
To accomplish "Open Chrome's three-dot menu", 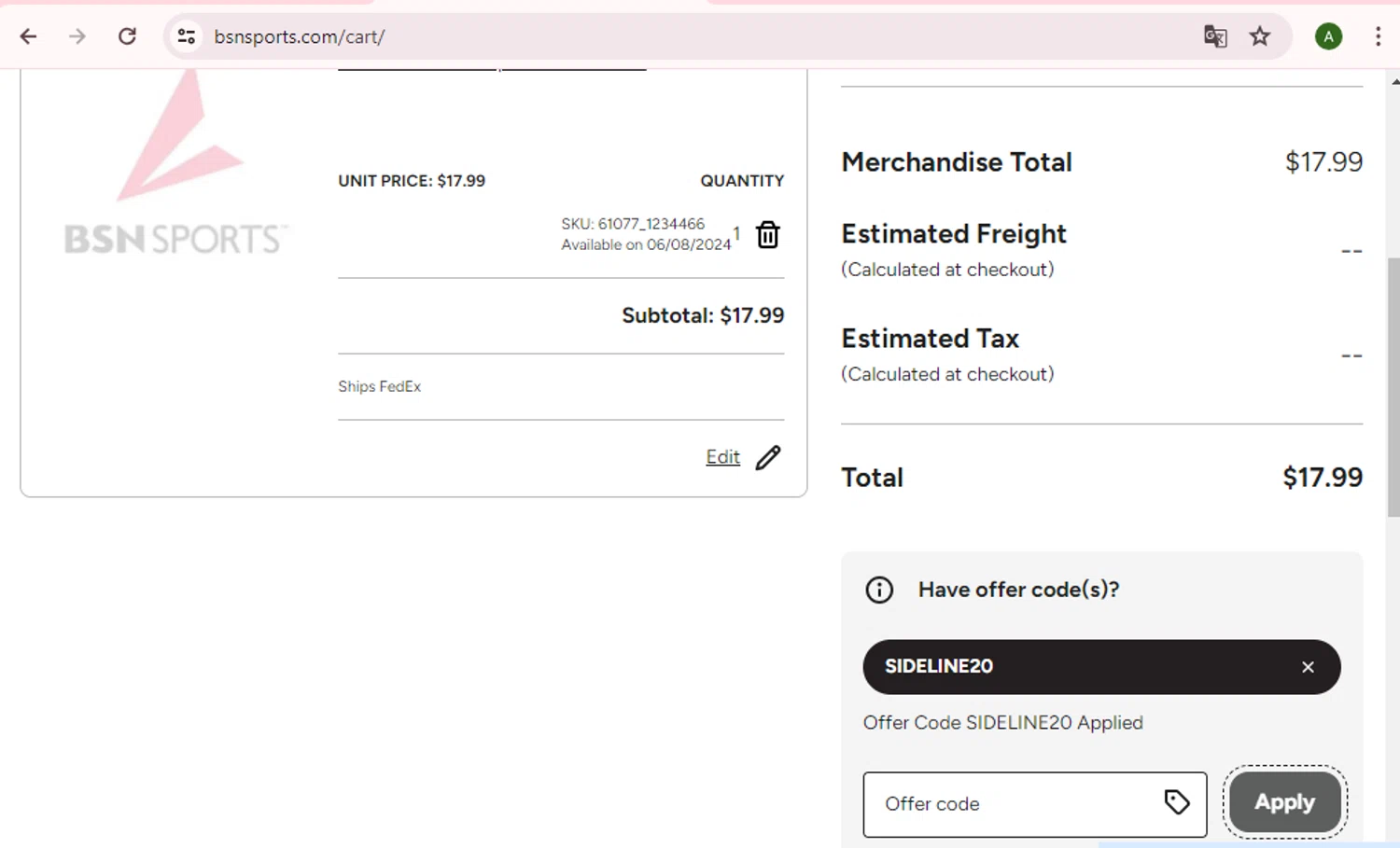I will [1378, 36].
